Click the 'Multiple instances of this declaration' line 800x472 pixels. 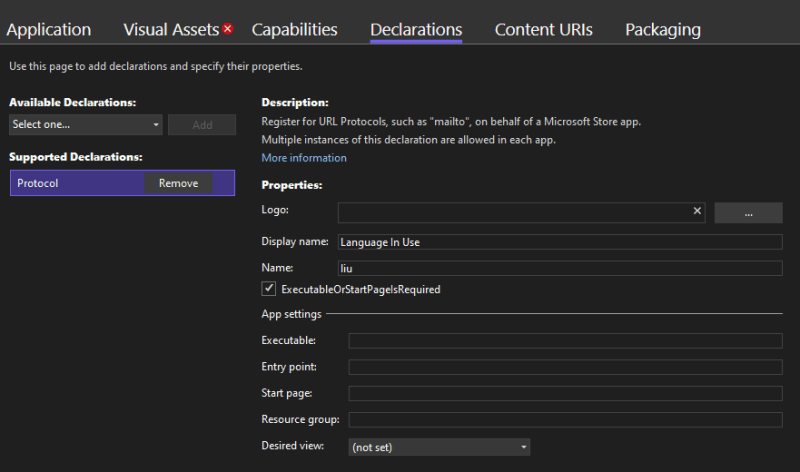[408, 139]
